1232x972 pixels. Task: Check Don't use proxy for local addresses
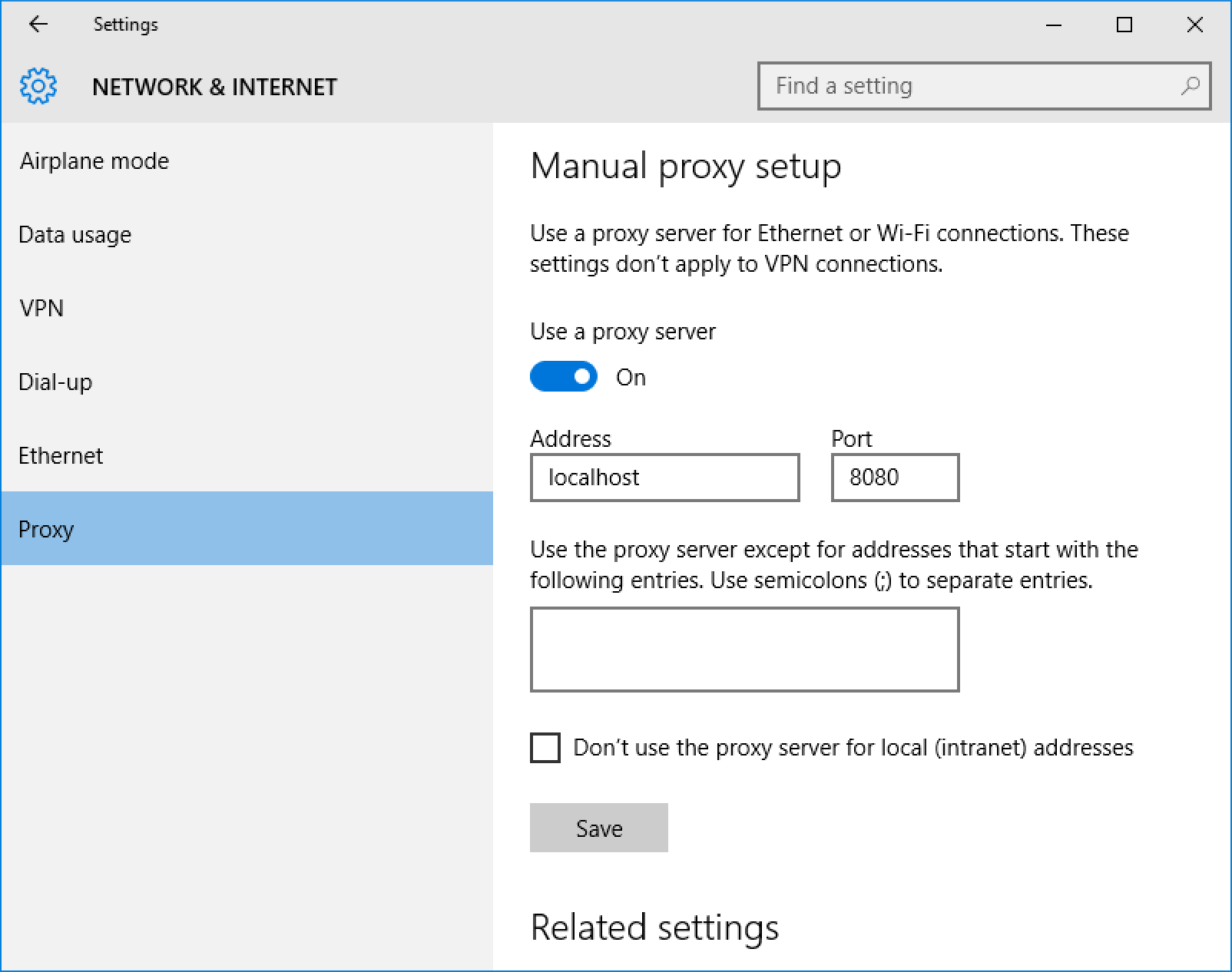(x=545, y=748)
